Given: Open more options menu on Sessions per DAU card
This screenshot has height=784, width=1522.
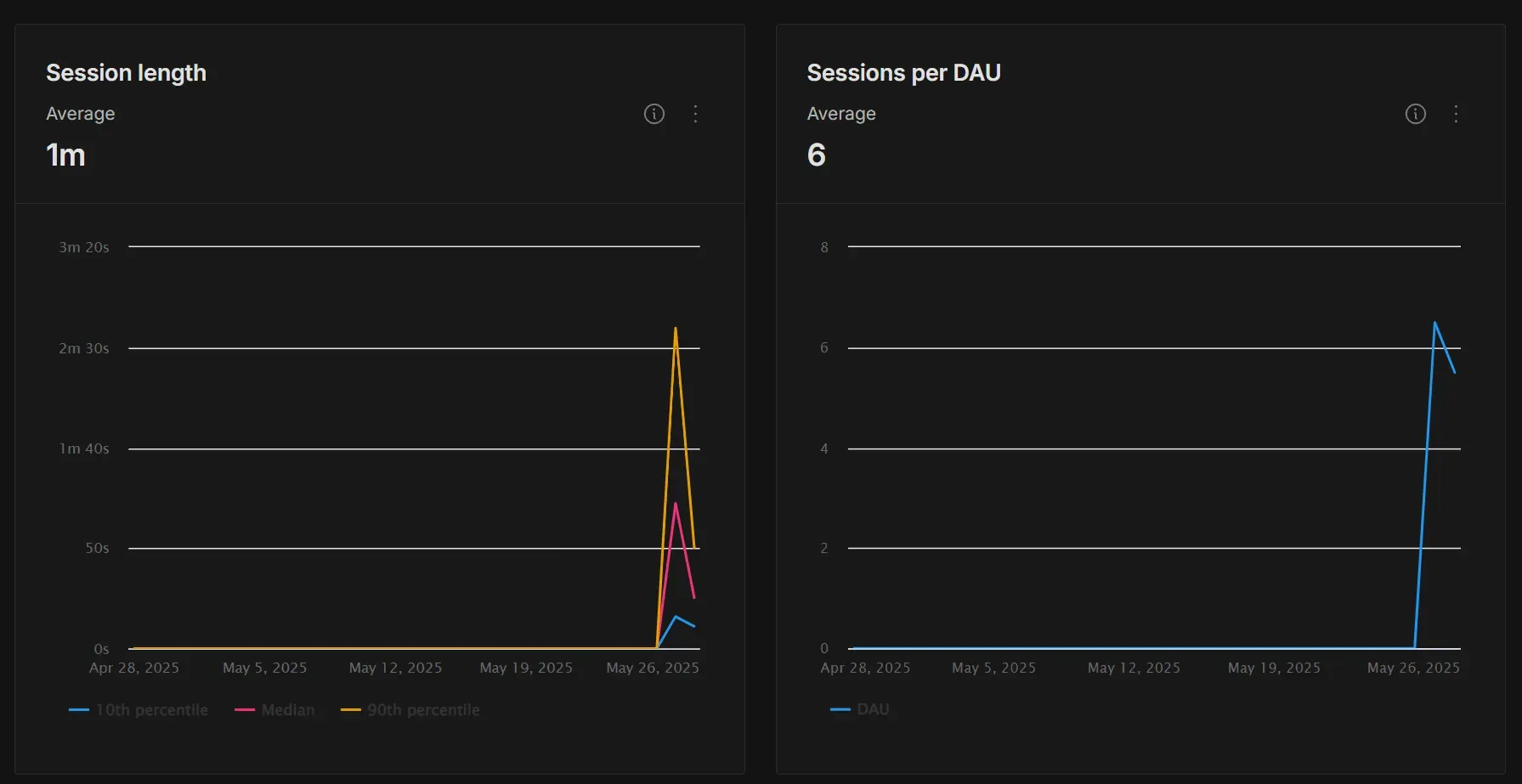Looking at the screenshot, I should [x=1456, y=114].
